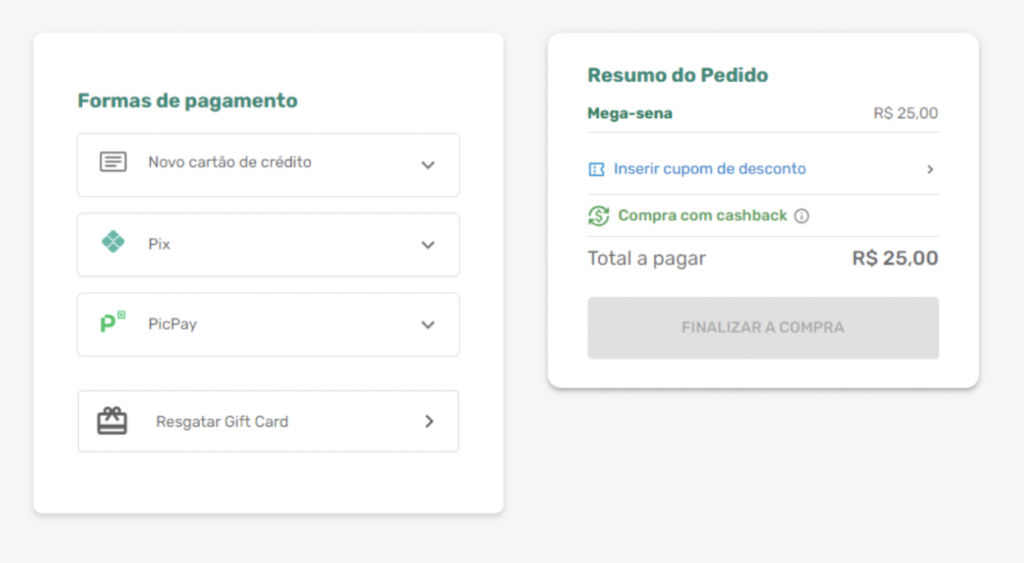Click the green cashback dollar icon
Screen dimensions: 1024x563
click(x=599, y=215)
